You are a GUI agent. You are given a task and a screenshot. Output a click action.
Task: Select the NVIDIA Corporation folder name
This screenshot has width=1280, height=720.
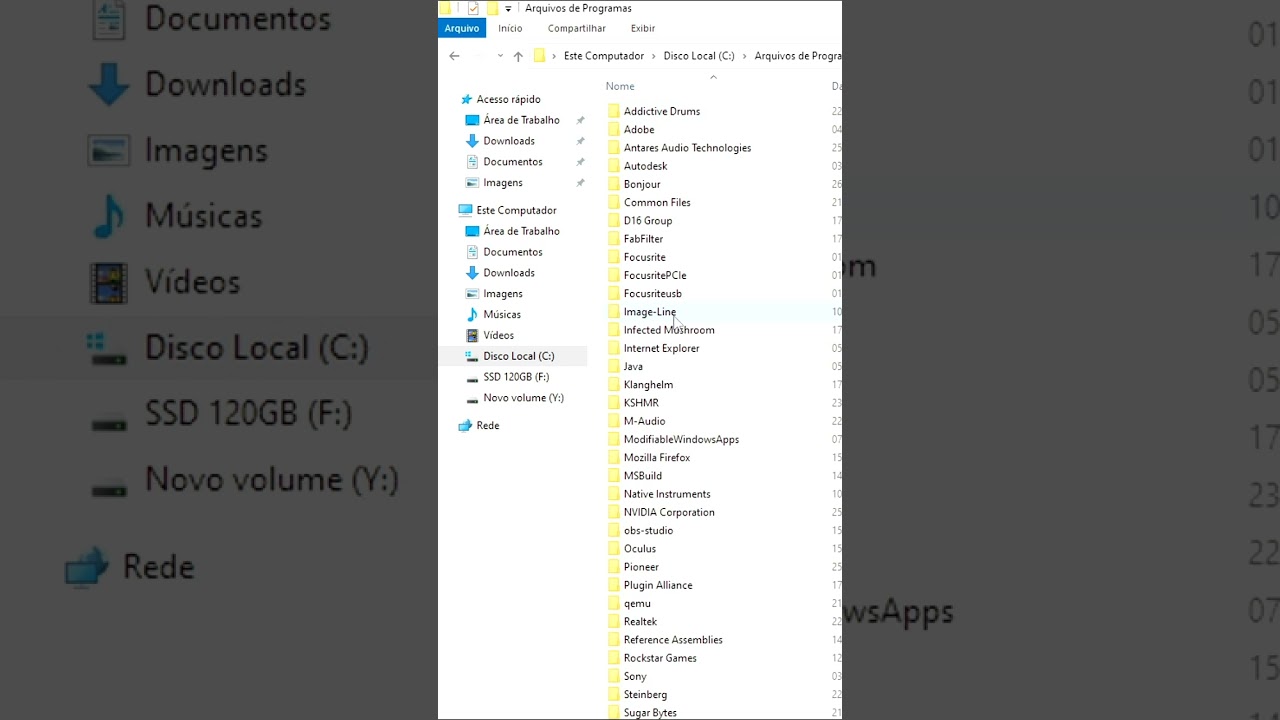point(669,512)
